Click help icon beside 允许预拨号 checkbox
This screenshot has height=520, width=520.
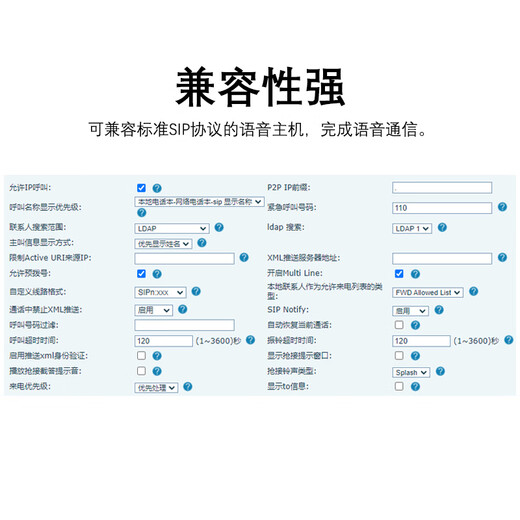[x=157, y=274]
